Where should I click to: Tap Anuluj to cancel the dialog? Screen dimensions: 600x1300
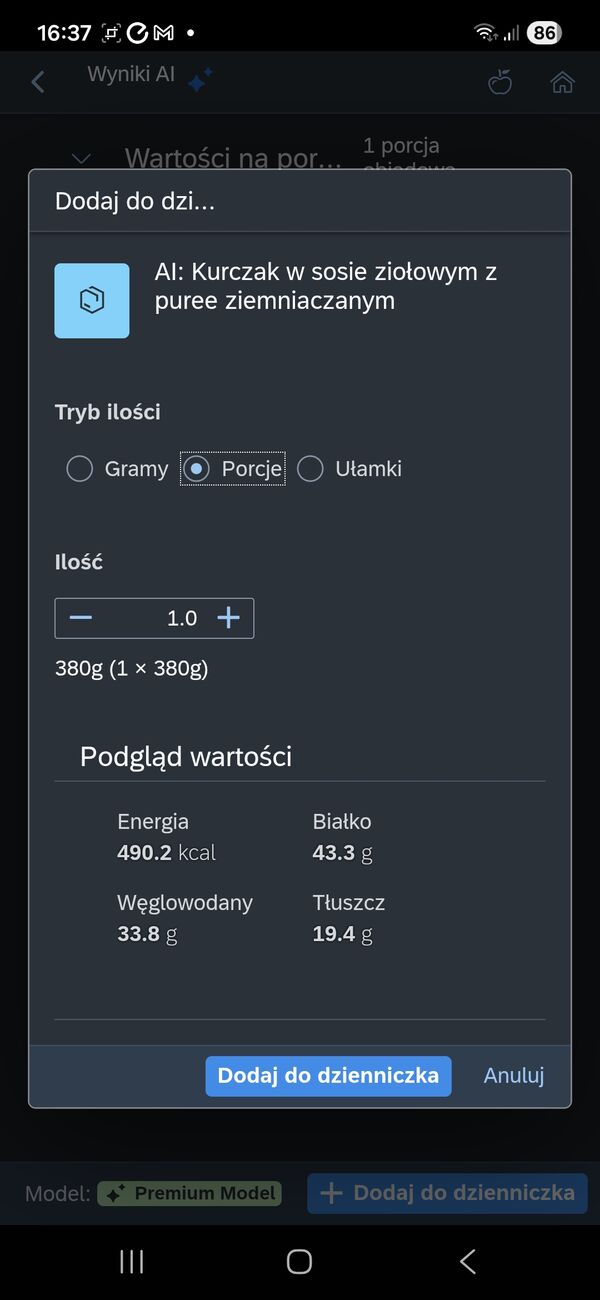coord(513,1076)
